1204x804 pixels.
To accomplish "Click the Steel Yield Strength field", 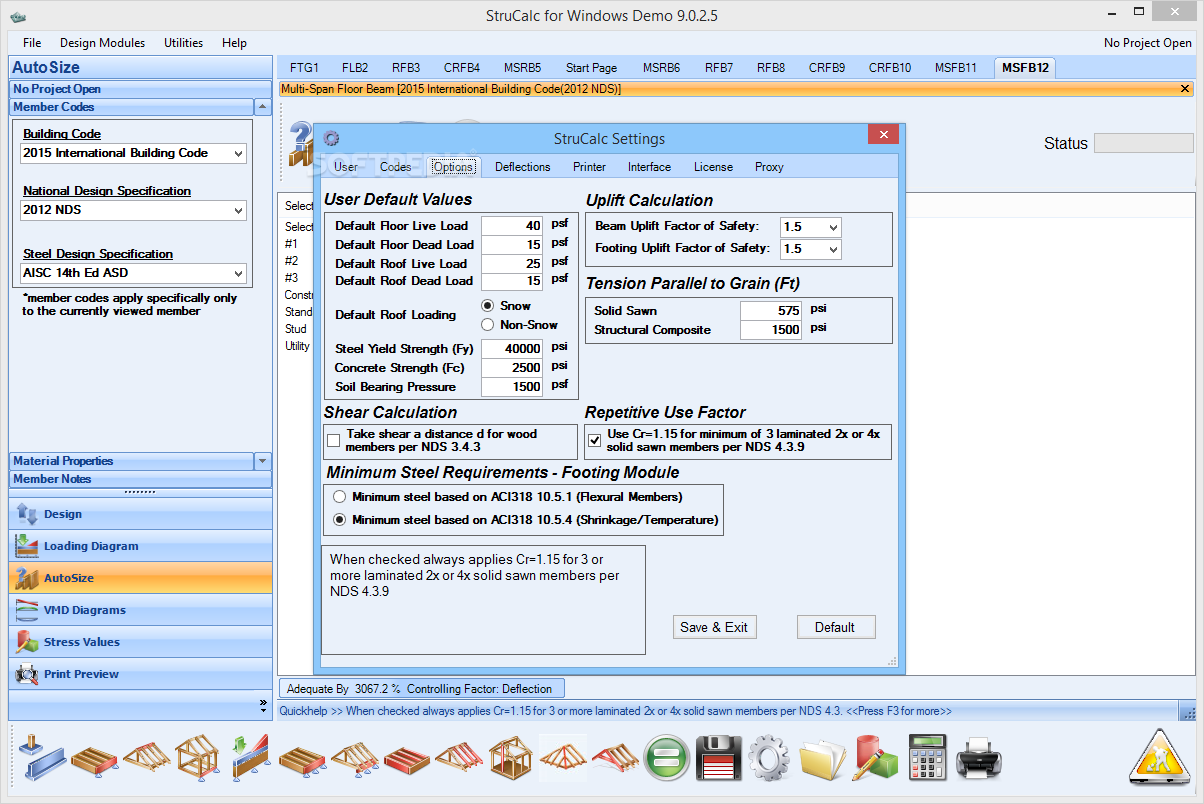I will click(512, 349).
